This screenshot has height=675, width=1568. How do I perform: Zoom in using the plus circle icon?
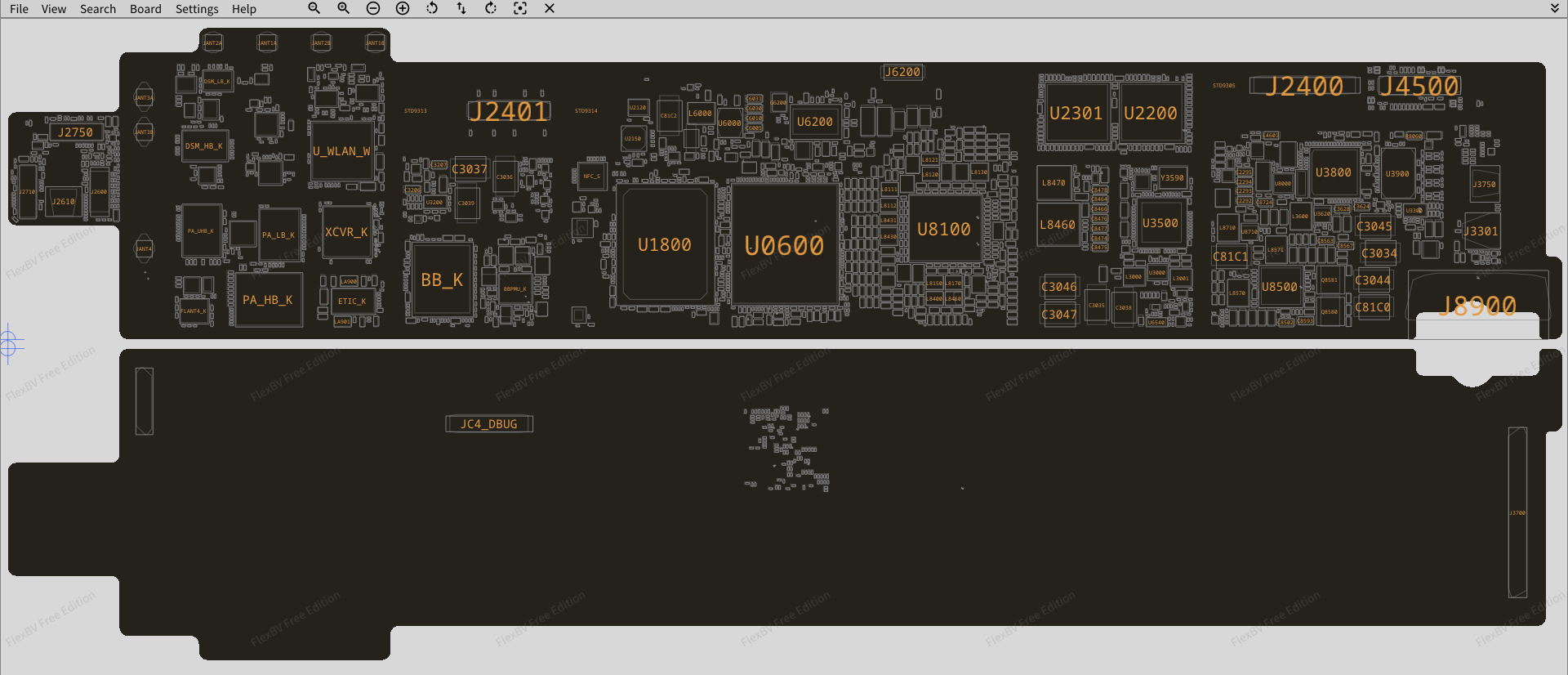[x=403, y=8]
